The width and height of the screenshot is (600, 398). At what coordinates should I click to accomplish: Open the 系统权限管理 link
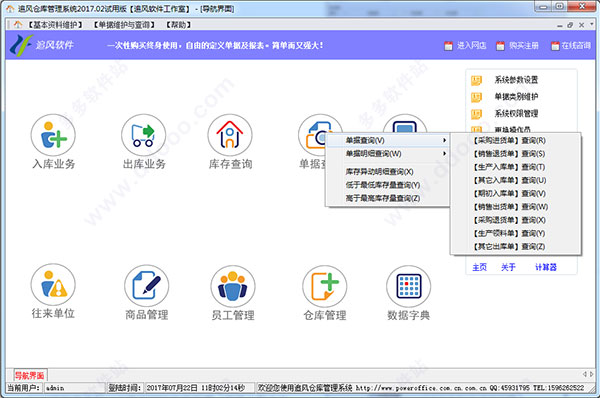(516, 114)
